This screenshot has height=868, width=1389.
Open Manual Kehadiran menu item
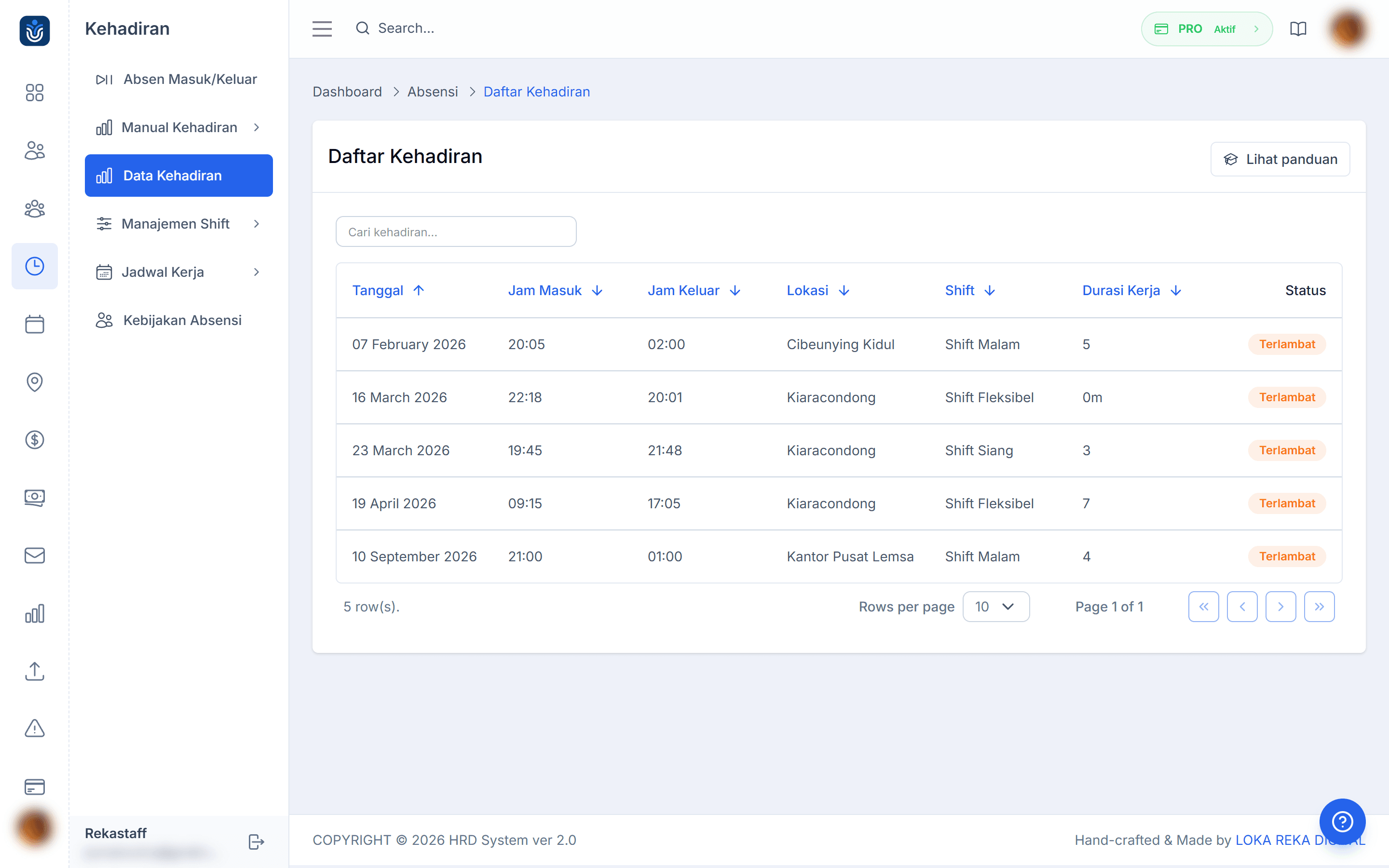click(178, 127)
